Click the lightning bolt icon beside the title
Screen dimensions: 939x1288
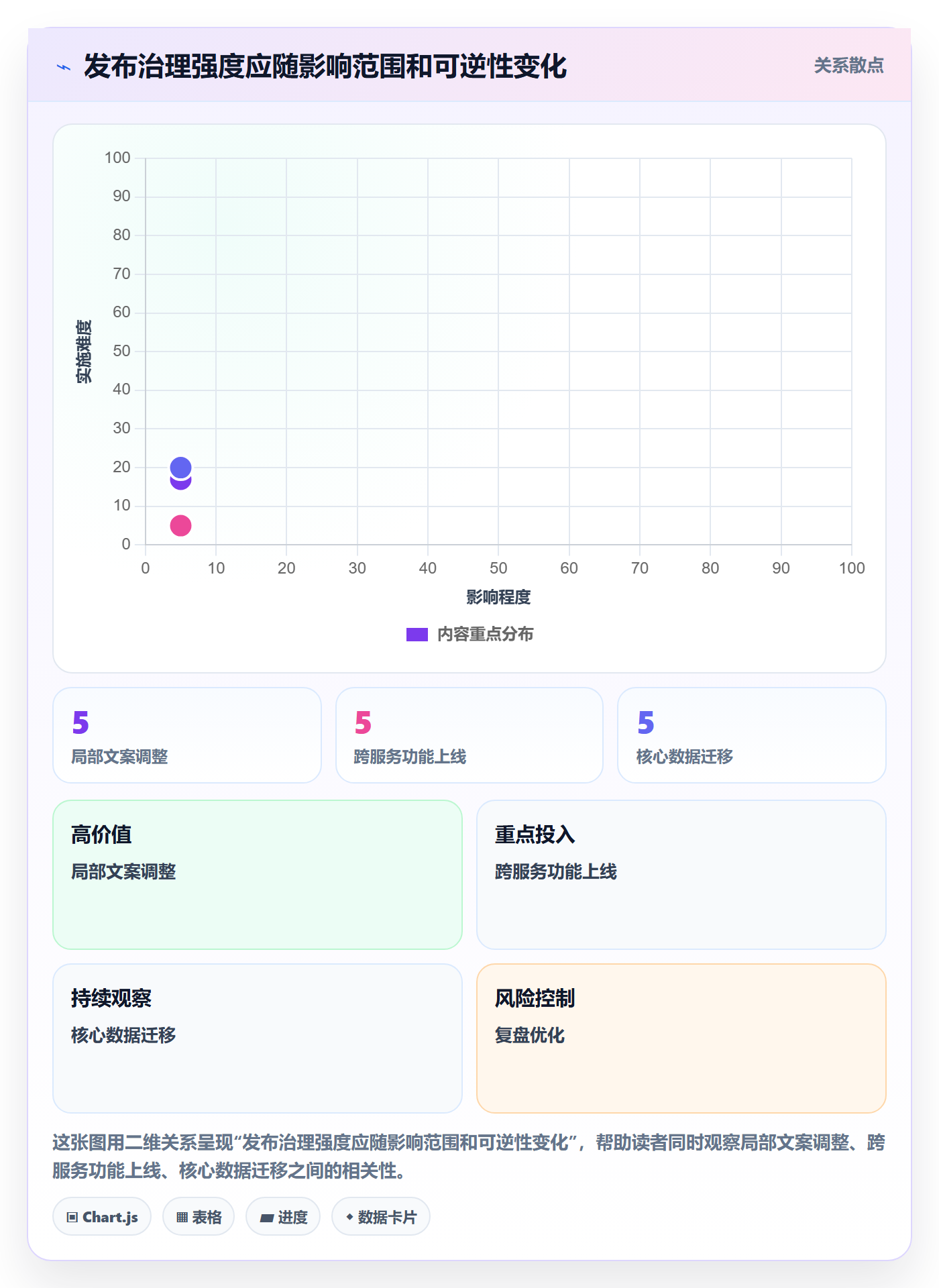point(64,67)
